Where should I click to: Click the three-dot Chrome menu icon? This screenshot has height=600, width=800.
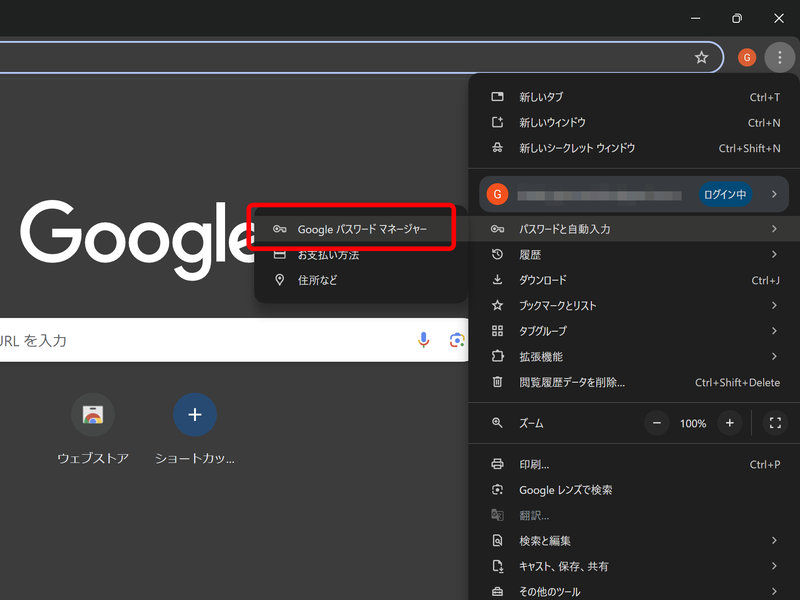pyautogui.click(x=780, y=57)
